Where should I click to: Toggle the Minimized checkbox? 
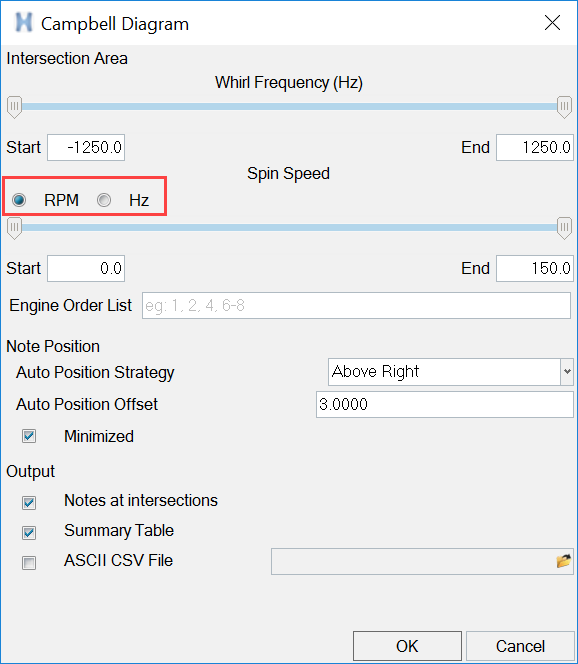coord(29,436)
